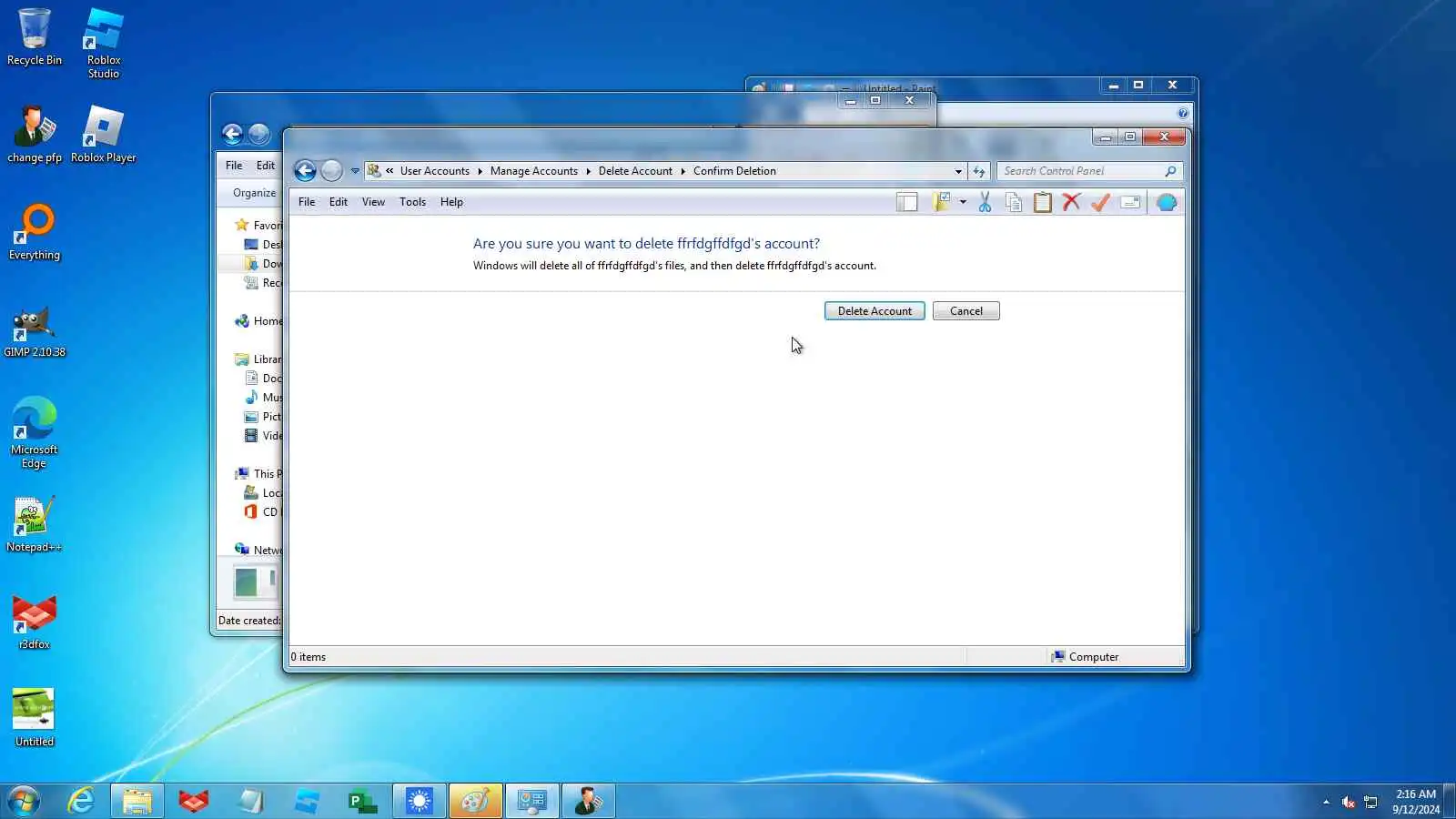This screenshot has height=819, width=1456.
Task: Select Homegroup in the Explorer sidebar
Action: (258, 321)
